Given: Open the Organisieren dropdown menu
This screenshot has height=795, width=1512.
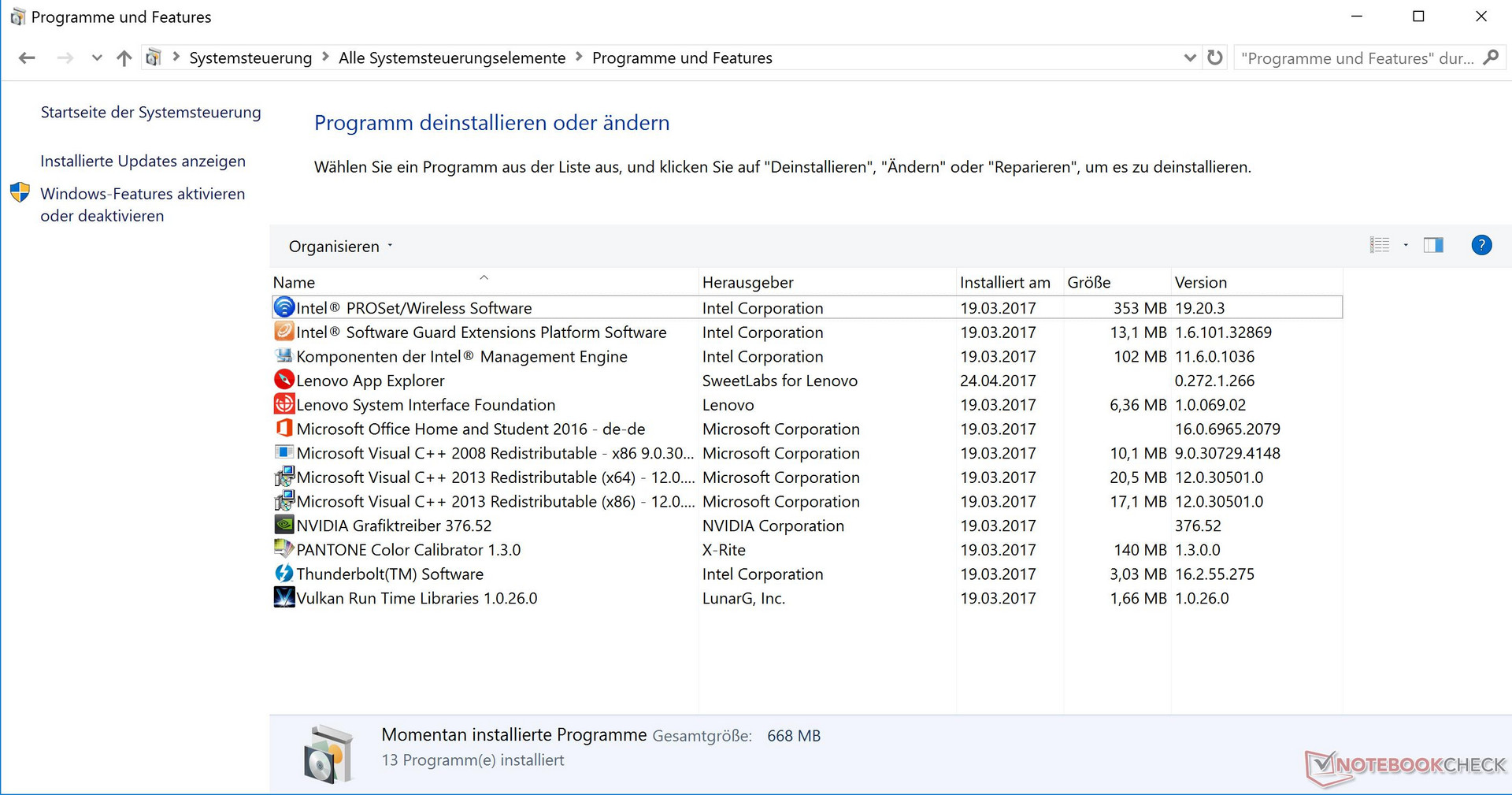Looking at the screenshot, I should (340, 247).
